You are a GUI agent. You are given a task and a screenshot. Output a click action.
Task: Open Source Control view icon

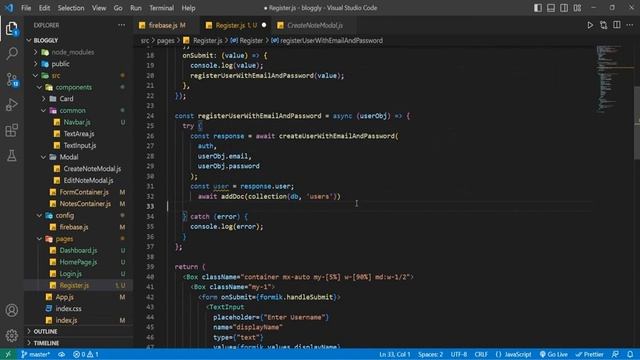point(12,79)
